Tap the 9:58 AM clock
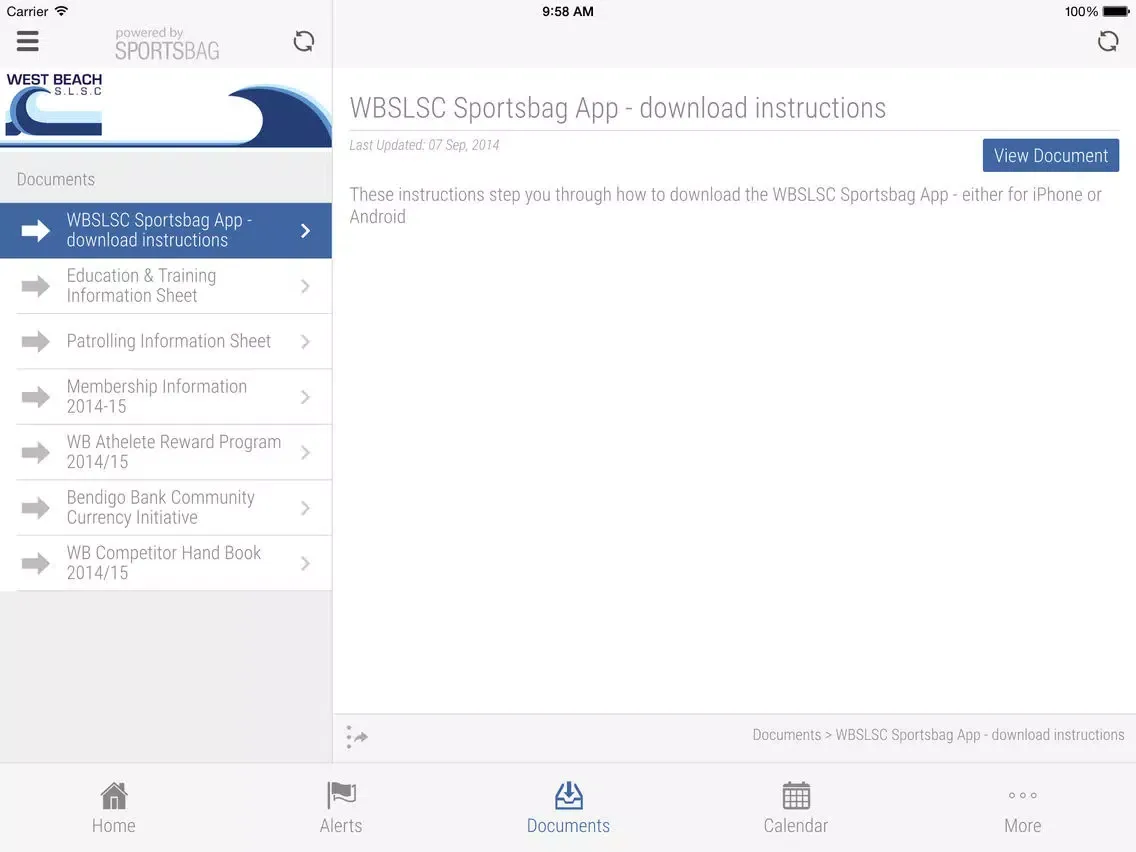This screenshot has width=1136, height=852. (x=568, y=12)
